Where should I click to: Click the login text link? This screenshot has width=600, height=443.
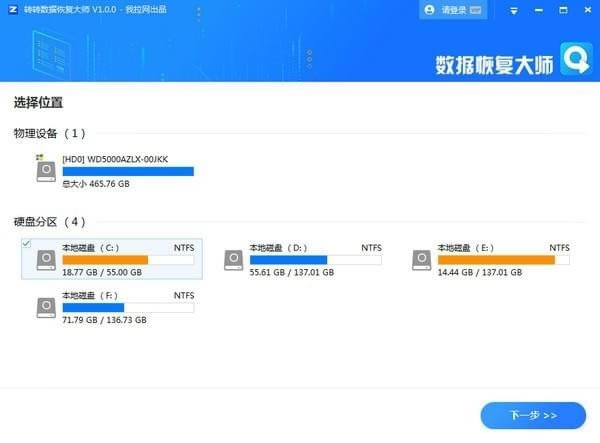(x=454, y=10)
